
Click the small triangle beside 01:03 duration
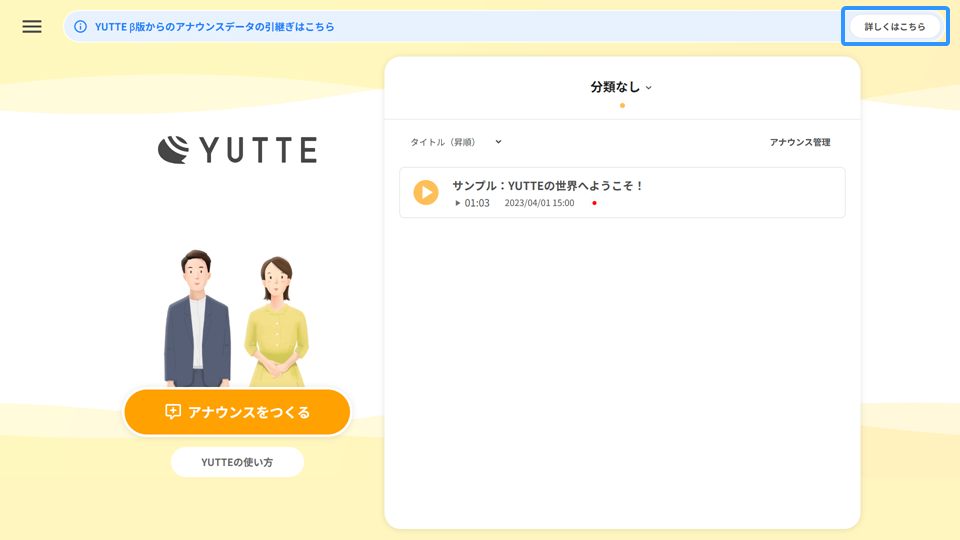click(458, 203)
